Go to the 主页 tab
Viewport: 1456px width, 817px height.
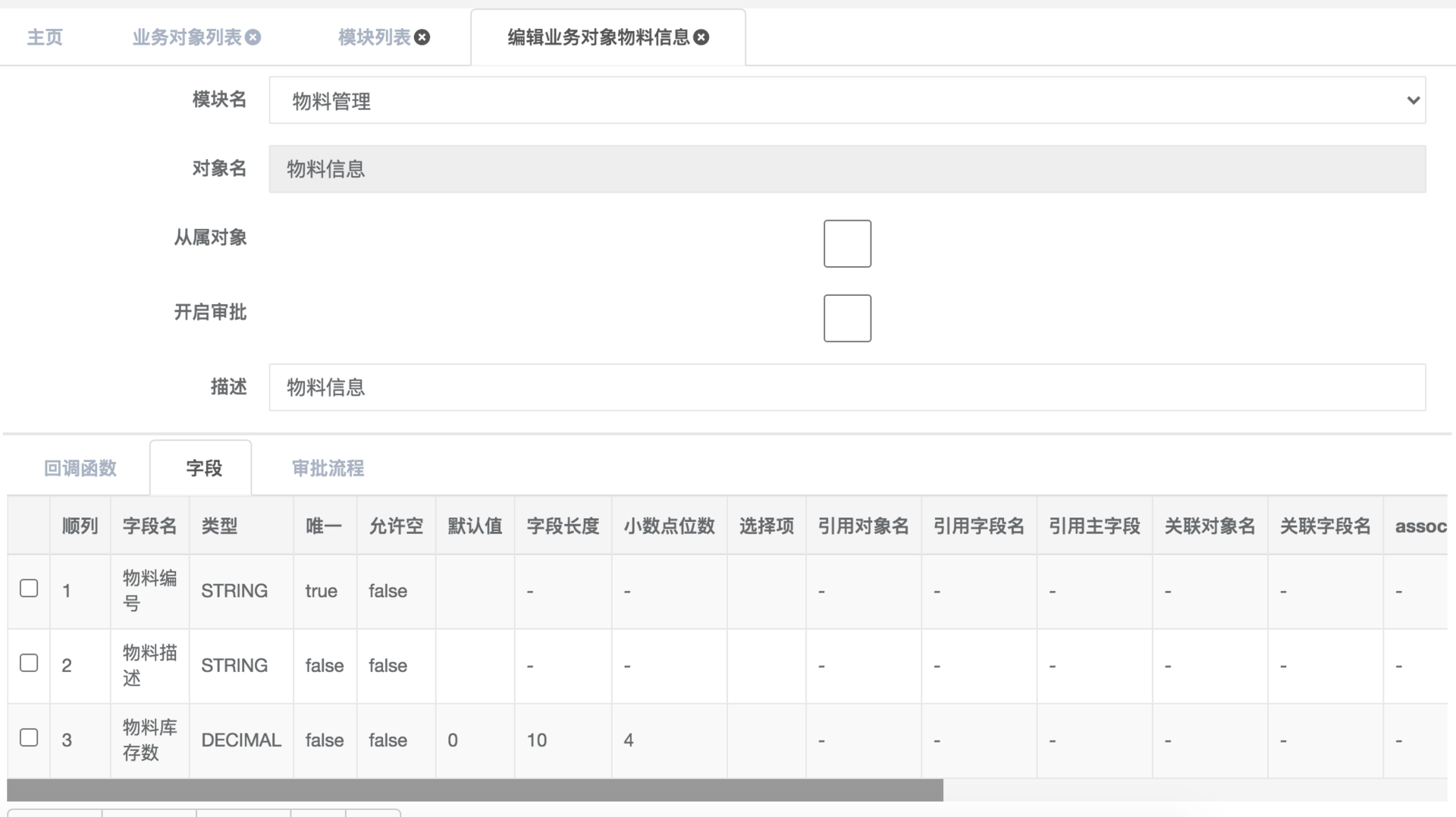(x=45, y=37)
